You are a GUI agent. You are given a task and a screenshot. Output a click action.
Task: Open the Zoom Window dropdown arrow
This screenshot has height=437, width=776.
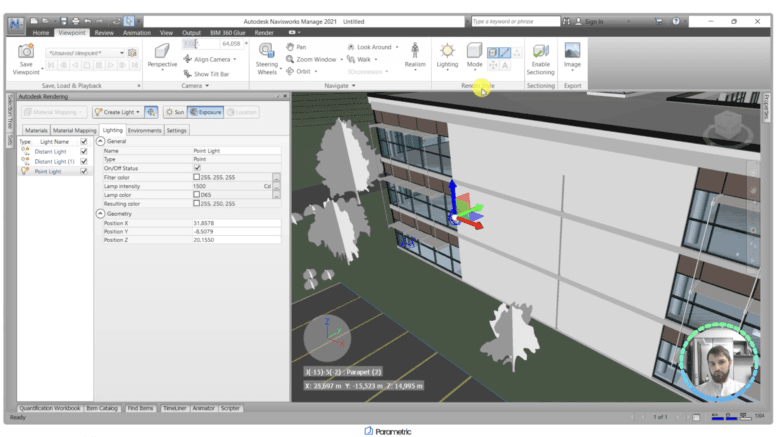pyautogui.click(x=341, y=60)
